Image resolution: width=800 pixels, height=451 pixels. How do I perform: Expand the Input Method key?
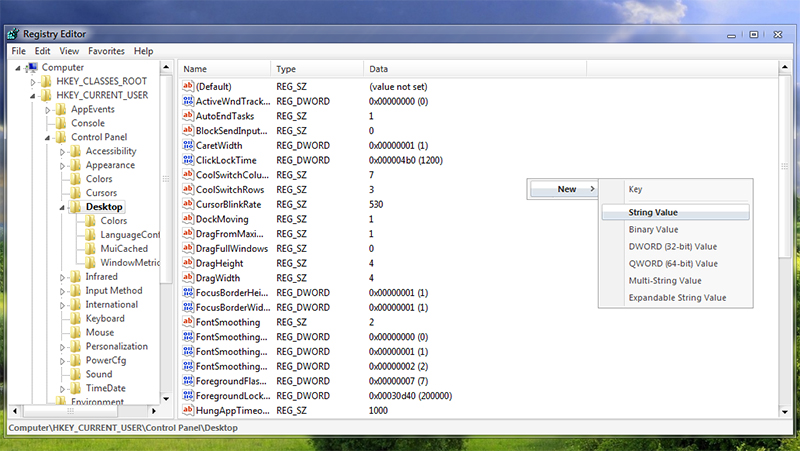(x=62, y=291)
